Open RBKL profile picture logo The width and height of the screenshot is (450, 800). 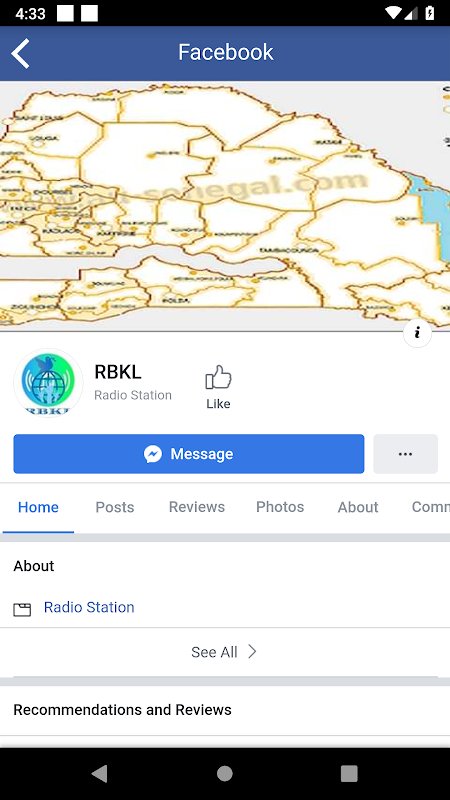(x=48, y=383)
